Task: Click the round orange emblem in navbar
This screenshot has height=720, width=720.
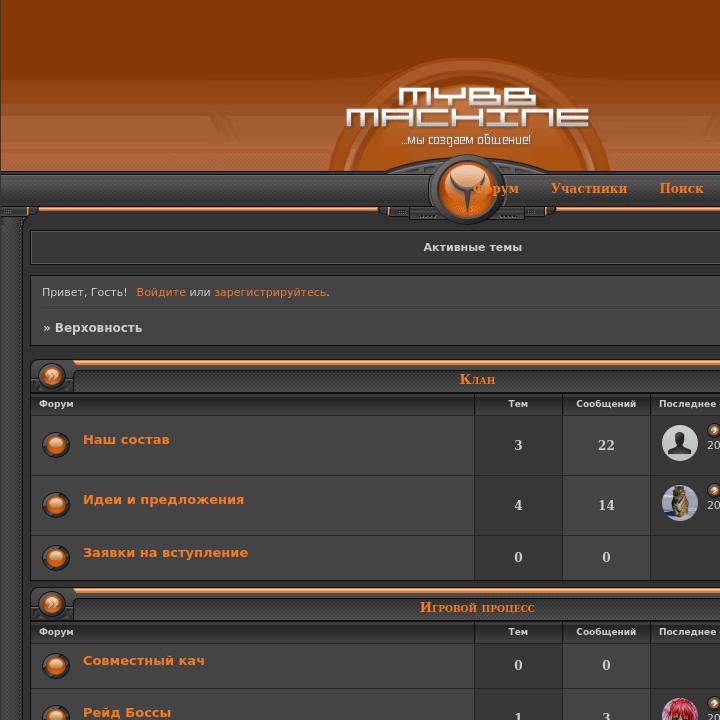Action: point(467,190)
